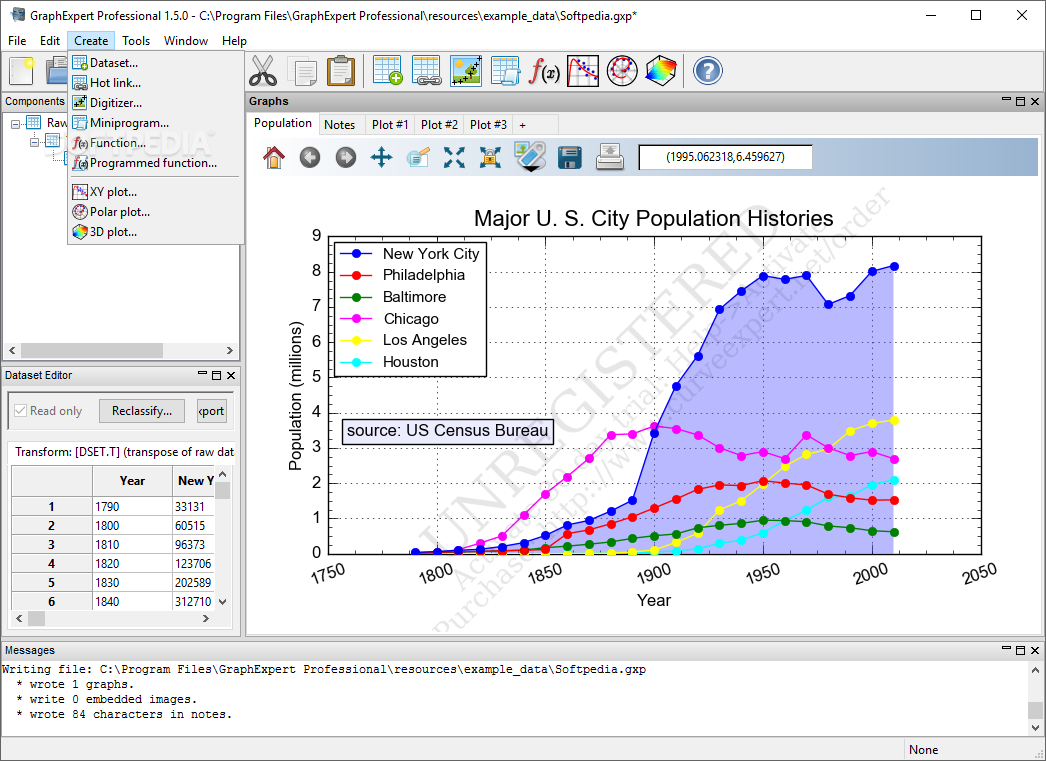Minimize the Graphs panel
Screen dimensions: 1046x761
click(x=1007, y=100)
